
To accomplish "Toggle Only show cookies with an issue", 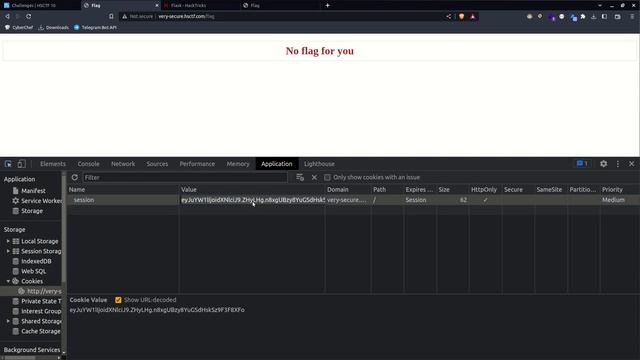I will coord(327,178).
